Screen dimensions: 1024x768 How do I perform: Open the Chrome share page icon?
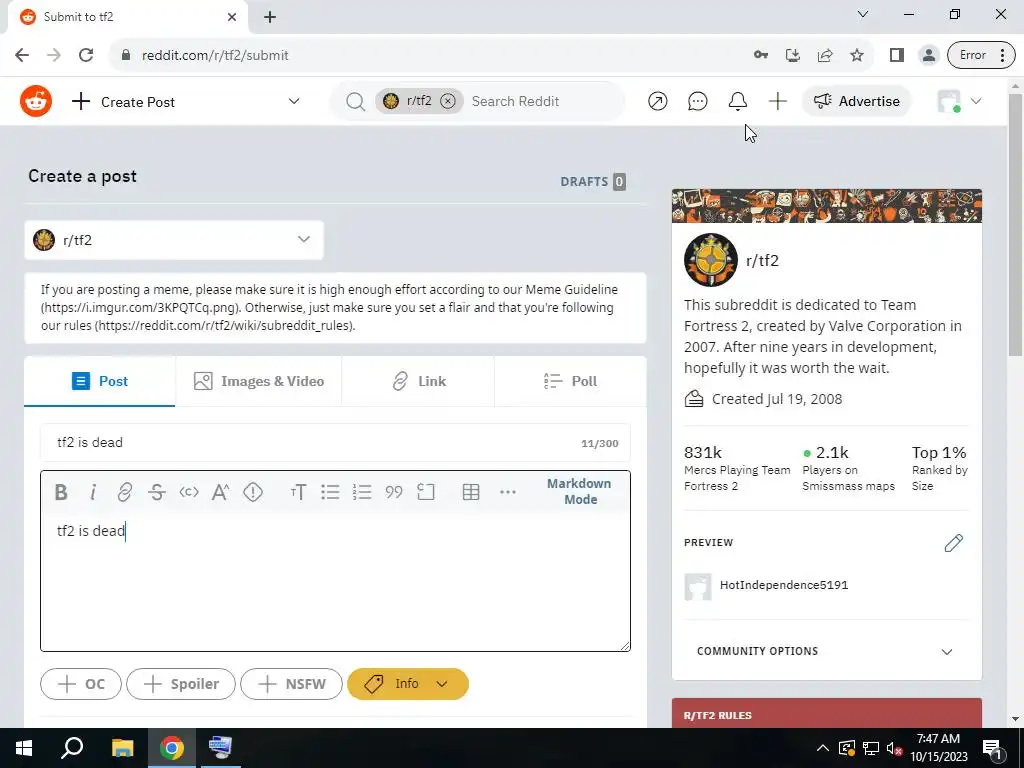click(x=825, y=55)
